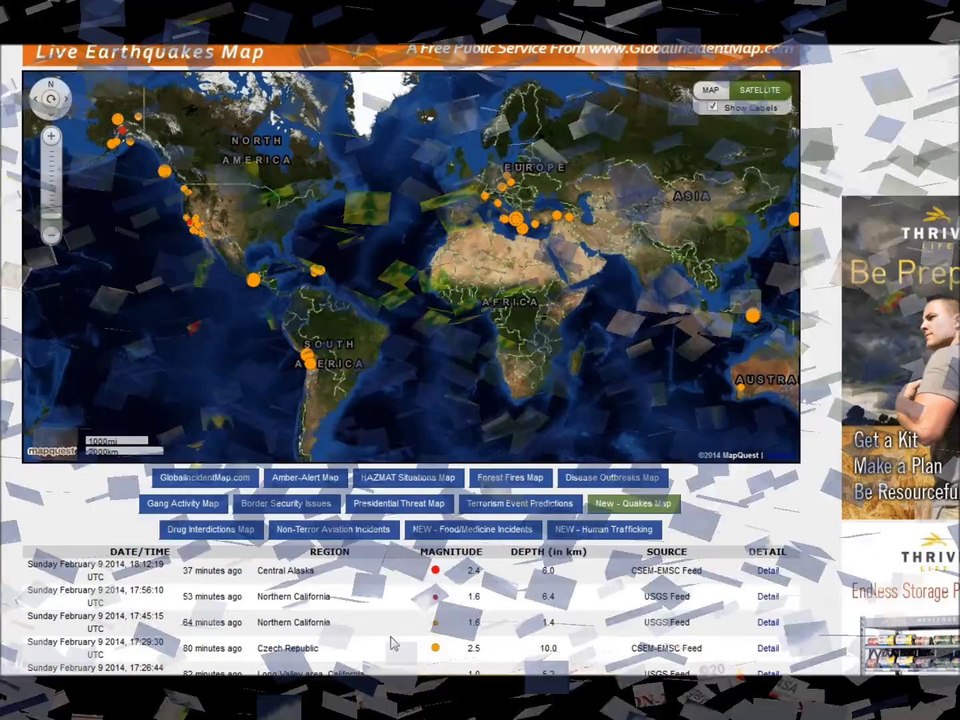
Task: Open Detail link for Czech Republic quake
Action: pos(768,648)
